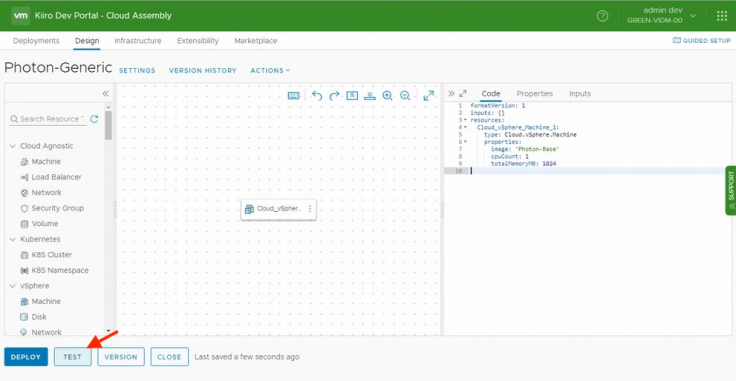Click the Search Resource Types field
Screen dimensions: 736x381
point(48,119)
